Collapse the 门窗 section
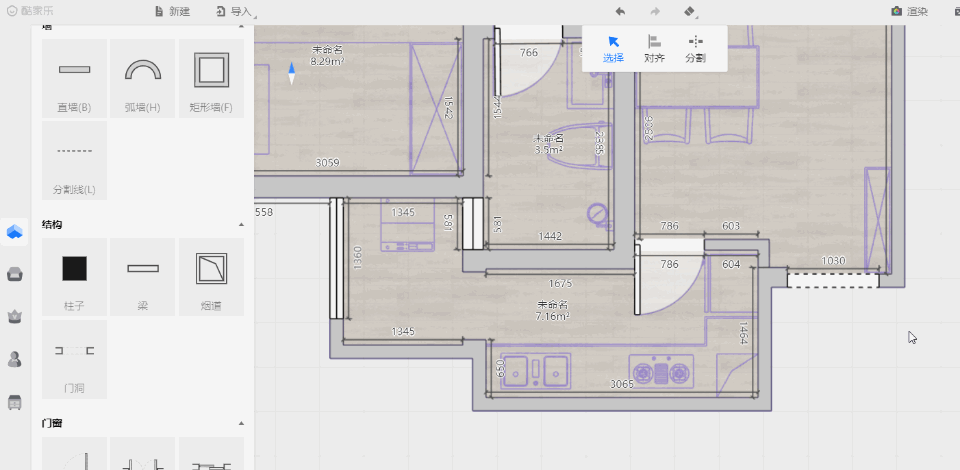Screen dimensions: 960x470 (x=240, y=423)
